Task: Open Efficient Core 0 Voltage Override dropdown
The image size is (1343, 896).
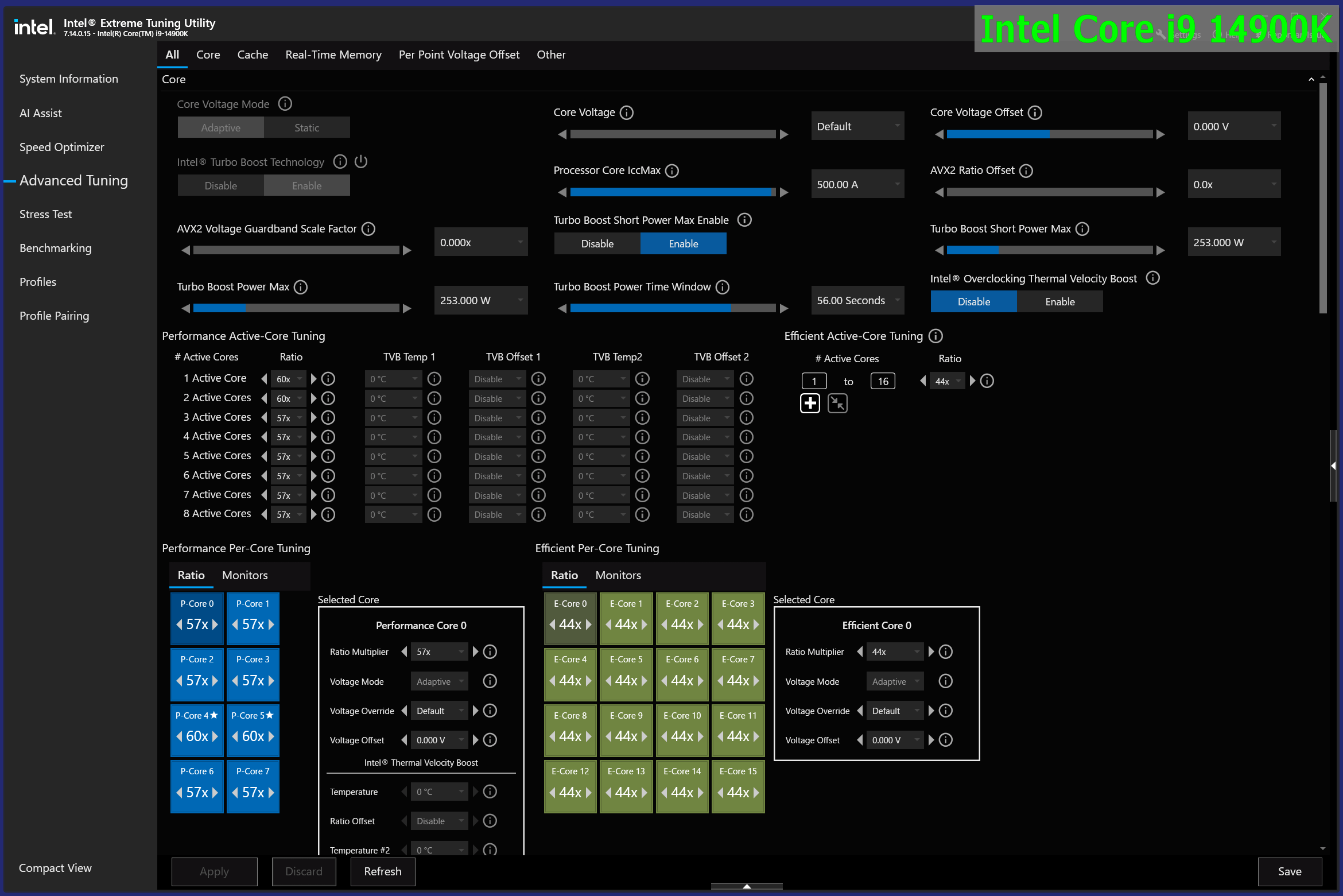Action: (895, 711)
